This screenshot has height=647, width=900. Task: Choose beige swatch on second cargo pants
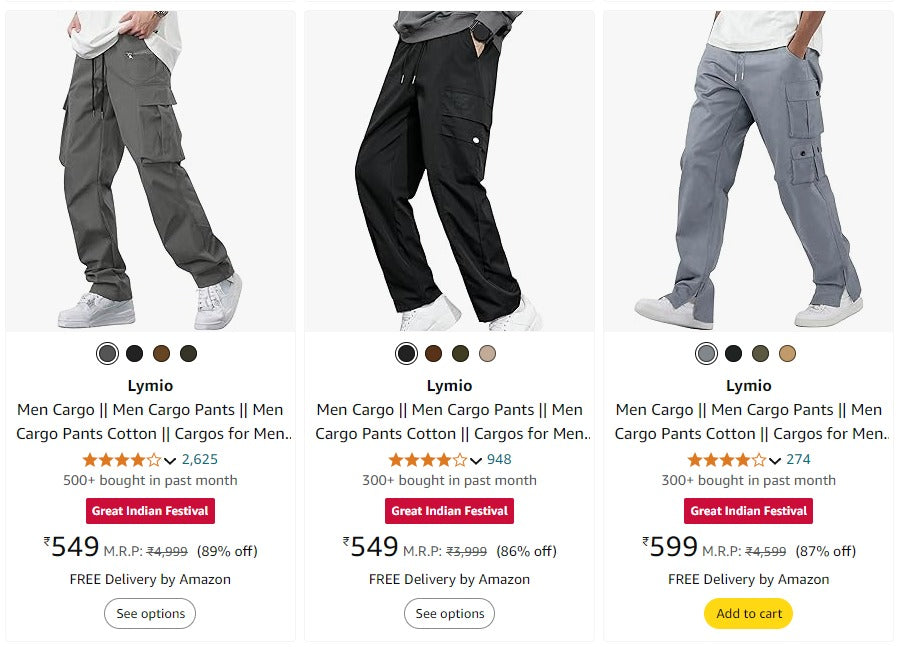pos(487,353)
